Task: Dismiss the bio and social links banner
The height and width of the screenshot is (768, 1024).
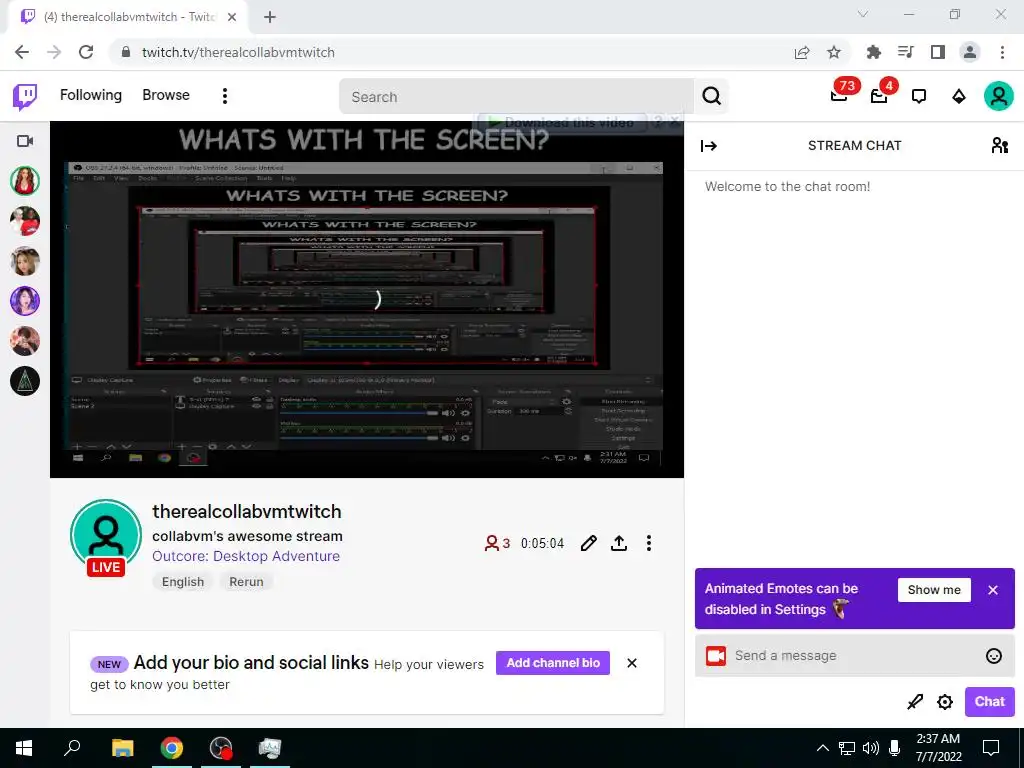Action: pyautogui.click(x=632, y=663)
